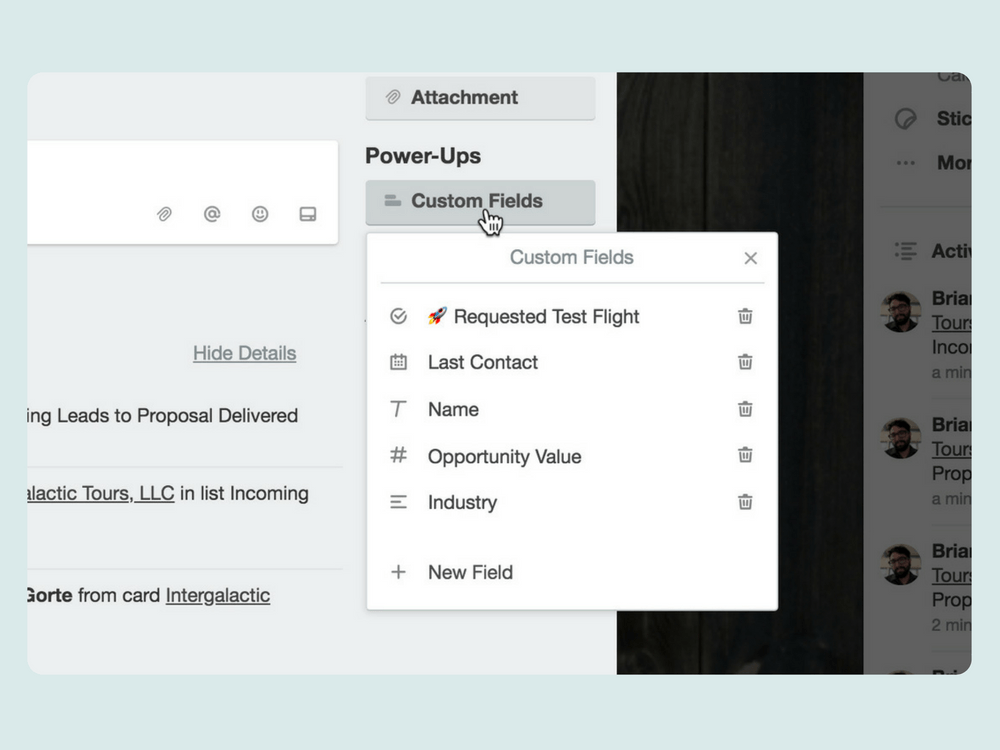Screen dimensions: 1000x750
Task: Open the emoji picker smiley icon
Action: click(260, 214)
